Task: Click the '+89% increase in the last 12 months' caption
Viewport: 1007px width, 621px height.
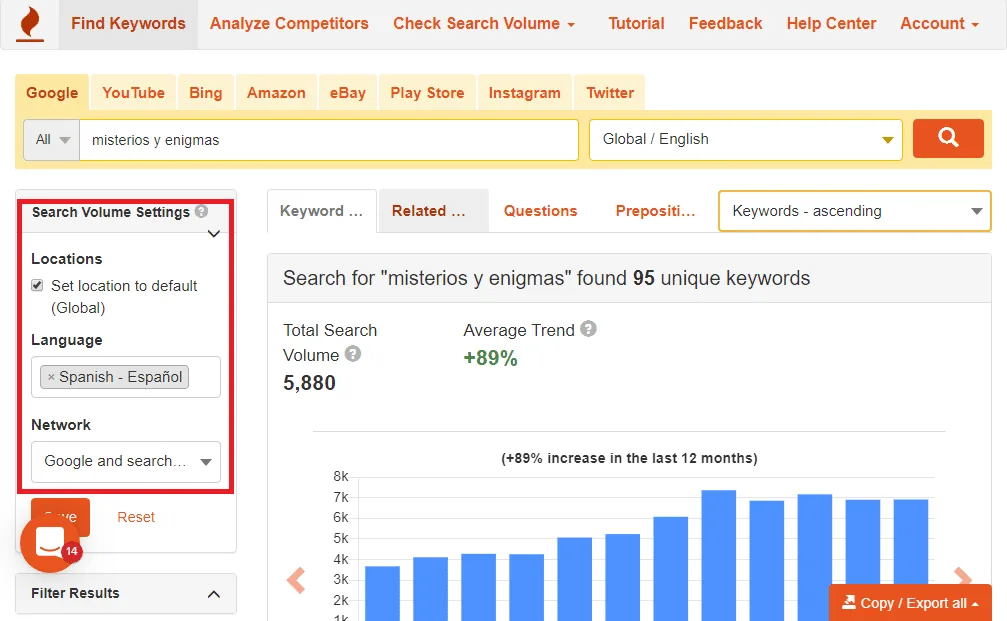Action: click(x=629, y=458)
